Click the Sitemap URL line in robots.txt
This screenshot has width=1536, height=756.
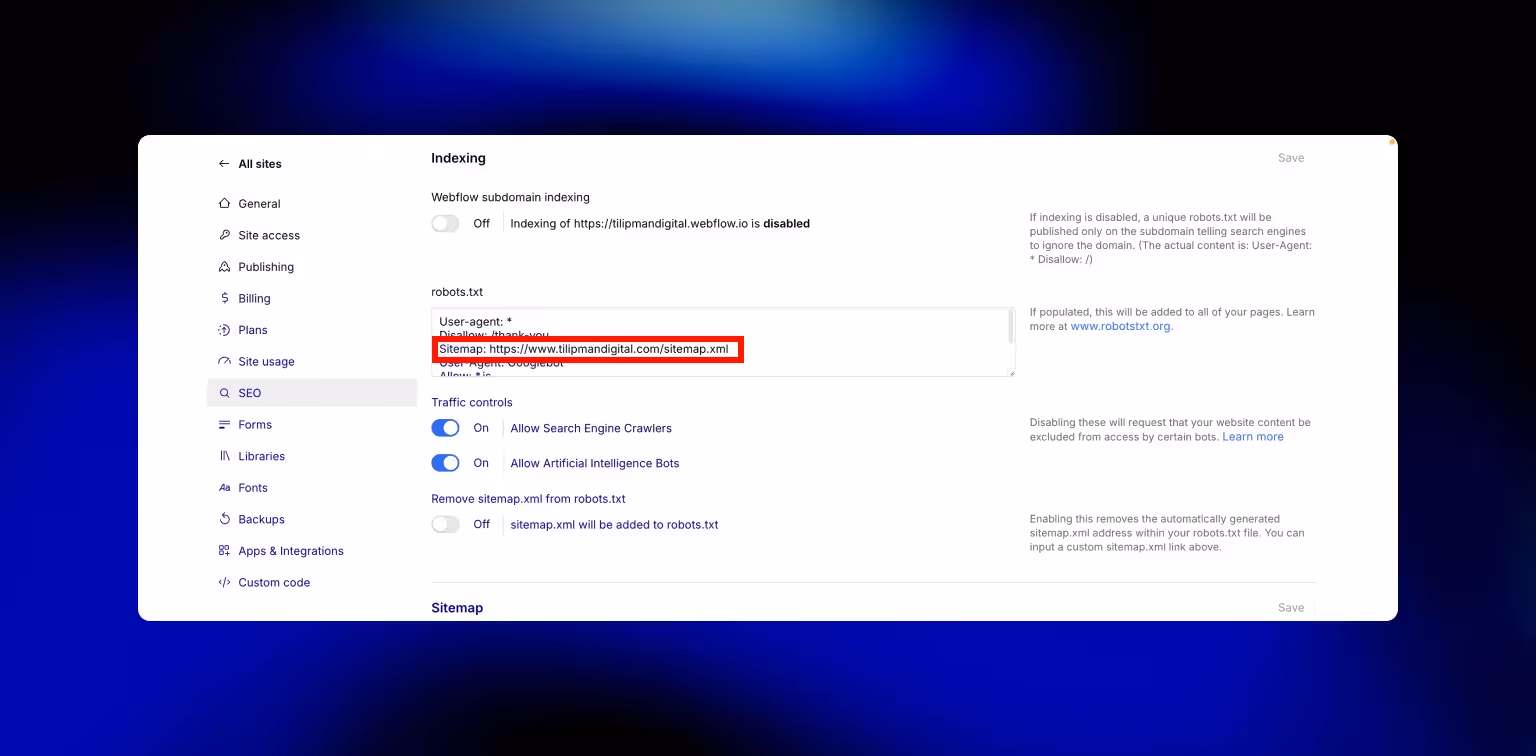(584, 349)
